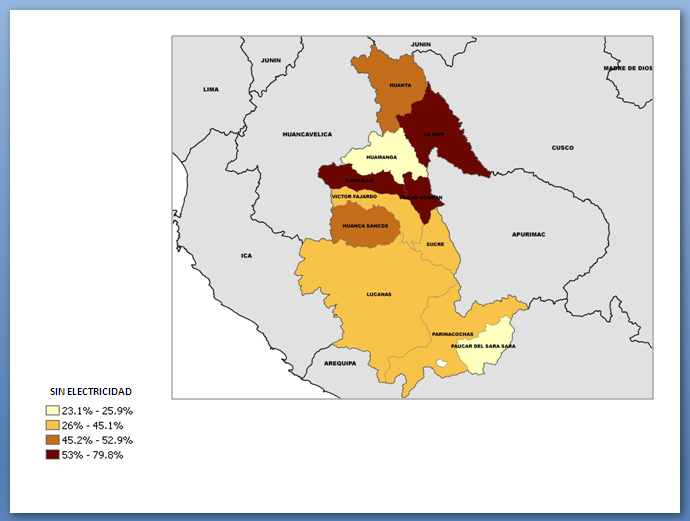Select the Paucar del Sara Sara province

click(x=489, y=346)
